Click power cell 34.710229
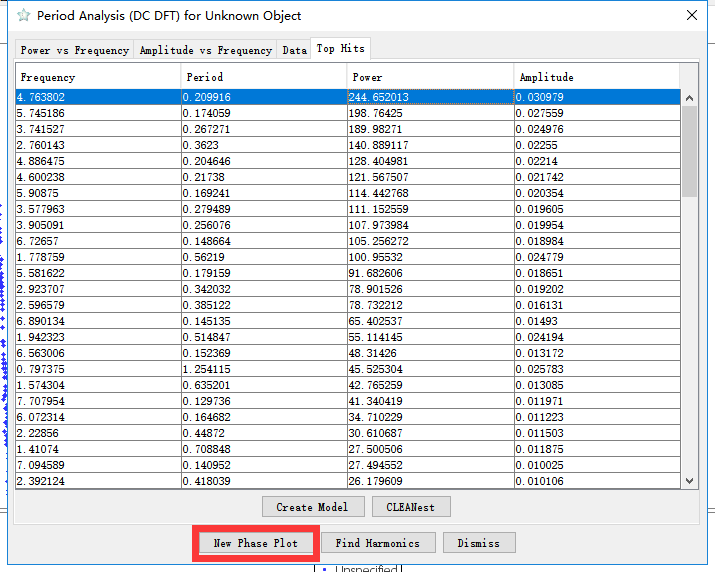The width and height of the screenshot is (715, 572). pos(431,417)
